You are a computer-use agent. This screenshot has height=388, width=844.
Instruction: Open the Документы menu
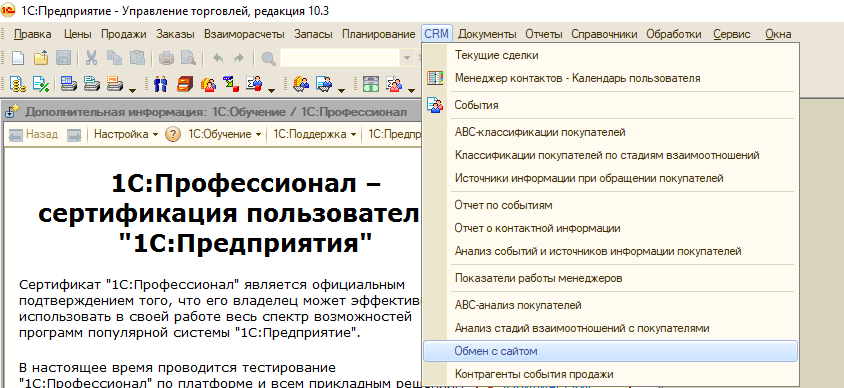pyautogui.click(x=487, y=34)
